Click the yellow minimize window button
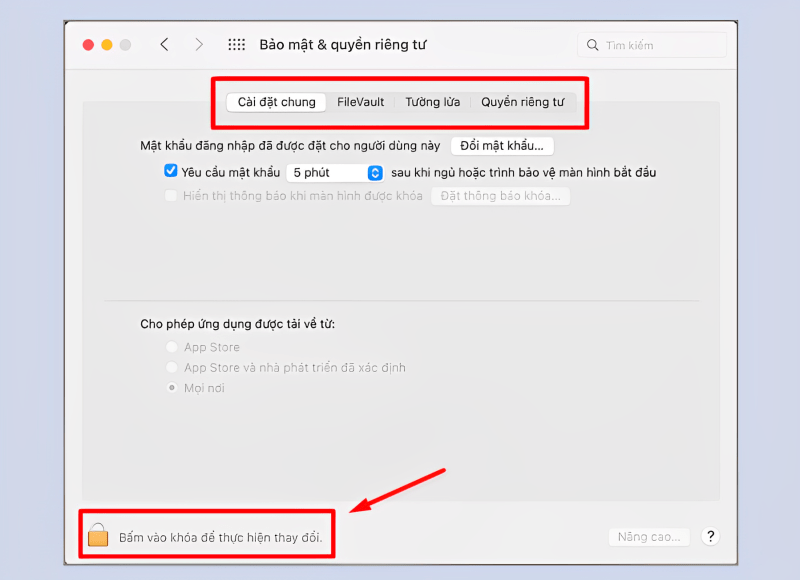Screen dimensions: 800x580 pos(107,45)
